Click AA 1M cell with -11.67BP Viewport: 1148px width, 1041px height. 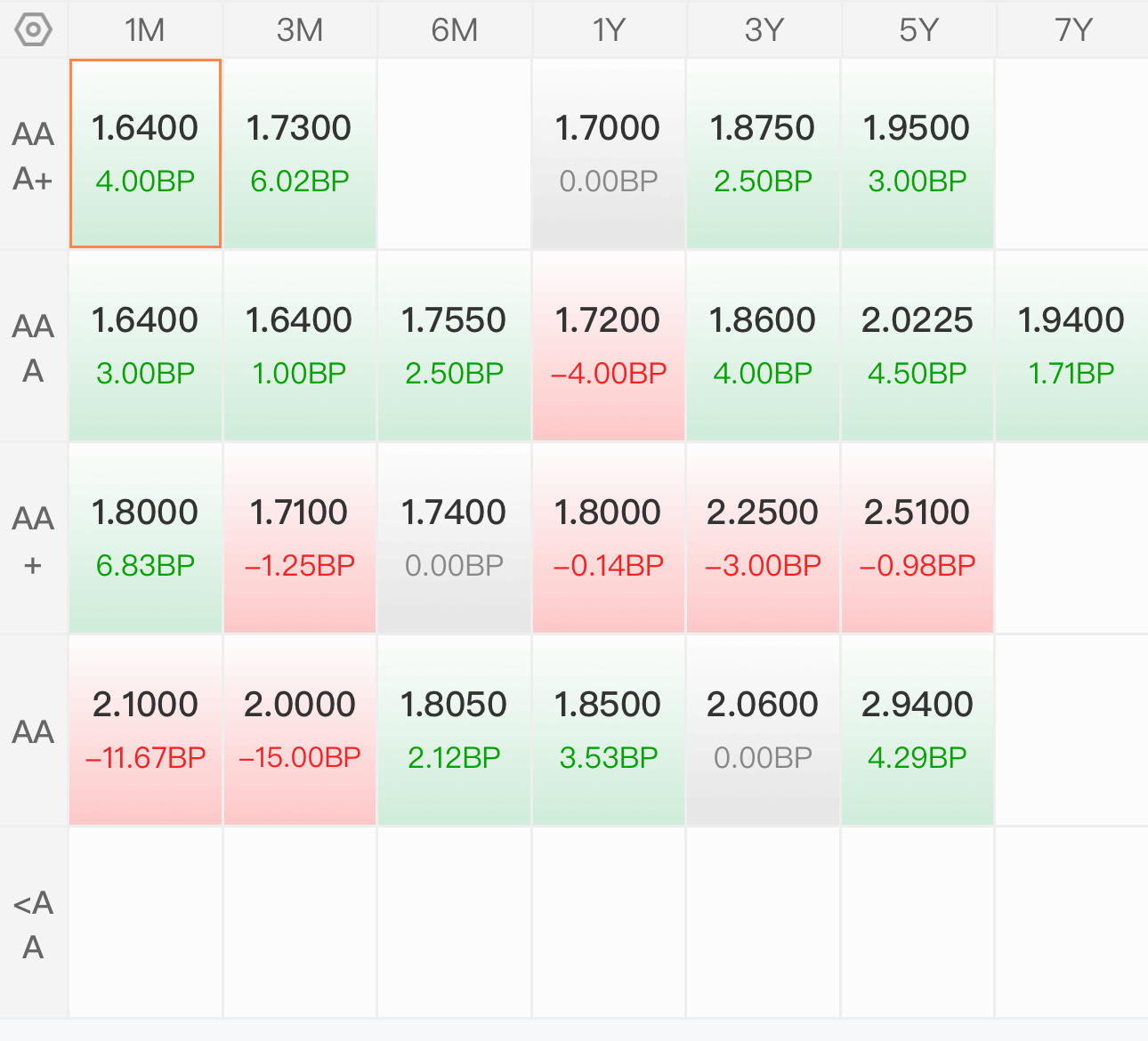click(x=145, y=730)
